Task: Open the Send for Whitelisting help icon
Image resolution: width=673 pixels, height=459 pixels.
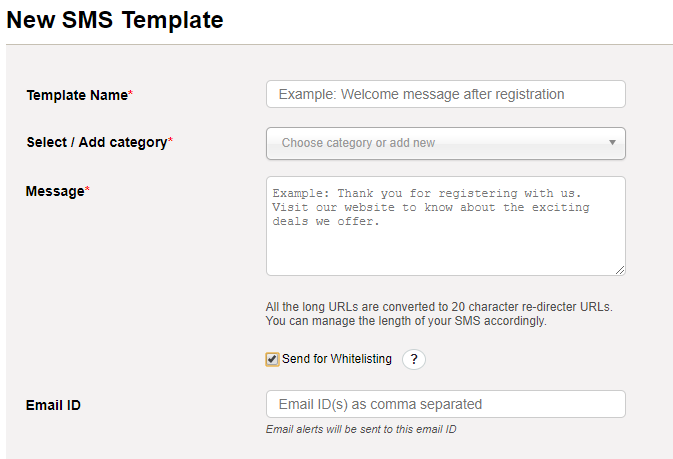Action: click(x=414, y=359)
